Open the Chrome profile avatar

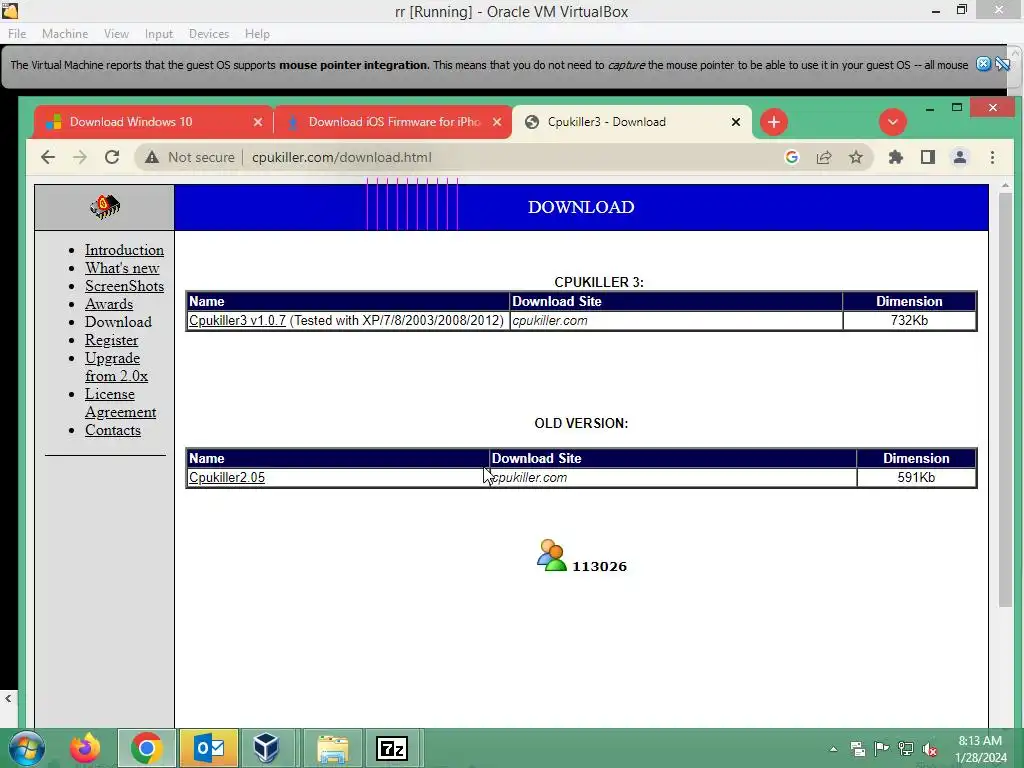click(960, 157)
